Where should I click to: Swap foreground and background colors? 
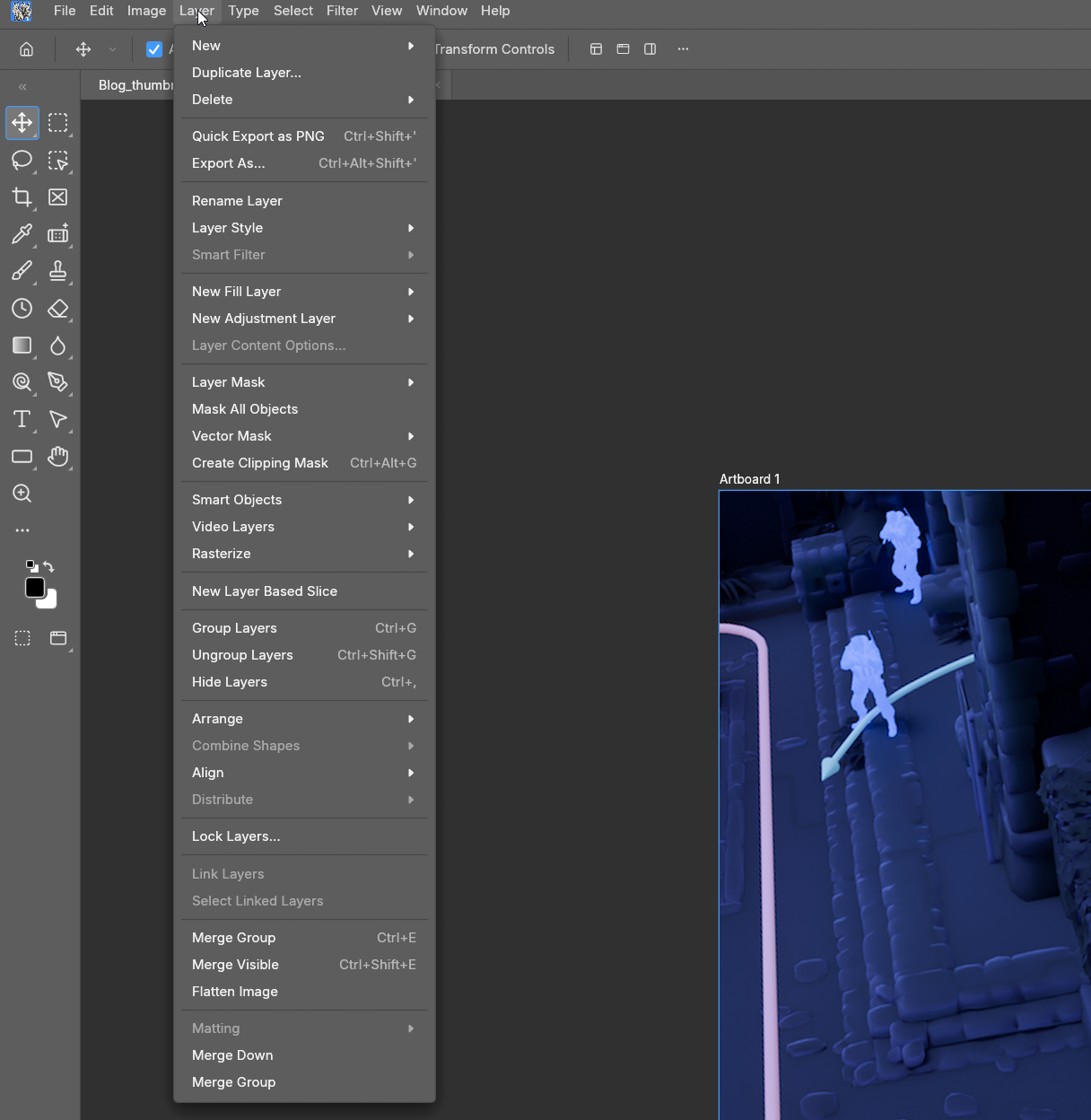pyautogui.click(x=48, y=566)
